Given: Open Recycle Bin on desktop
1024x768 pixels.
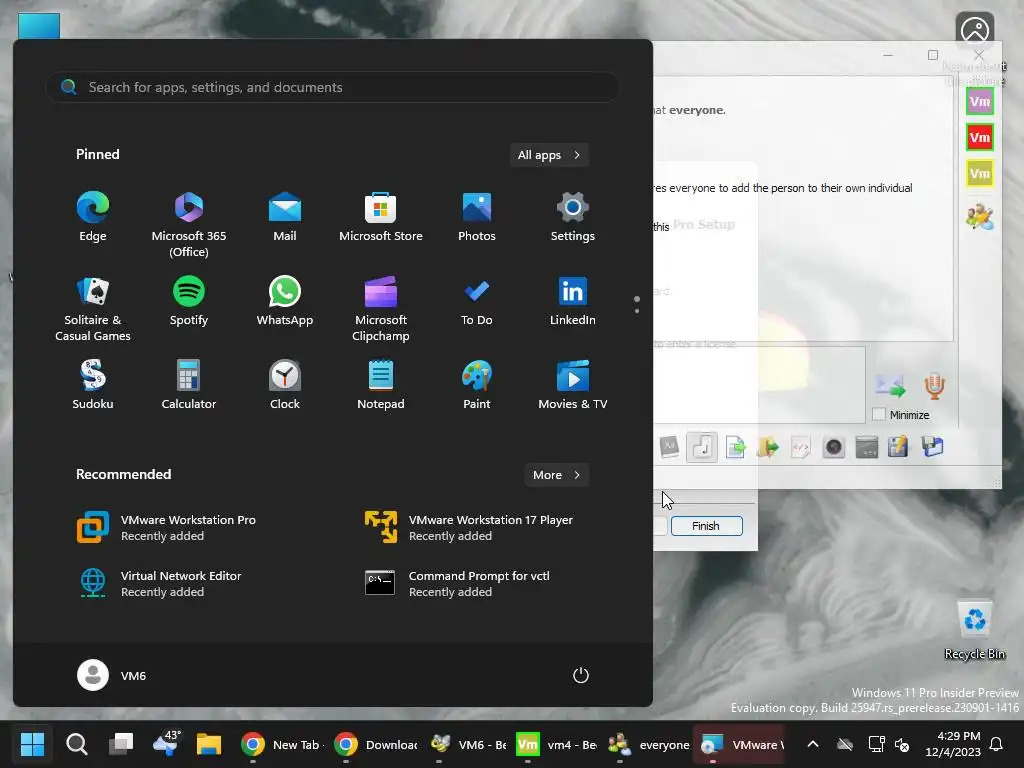Looking at the screenshot, I should pos(974,630).
